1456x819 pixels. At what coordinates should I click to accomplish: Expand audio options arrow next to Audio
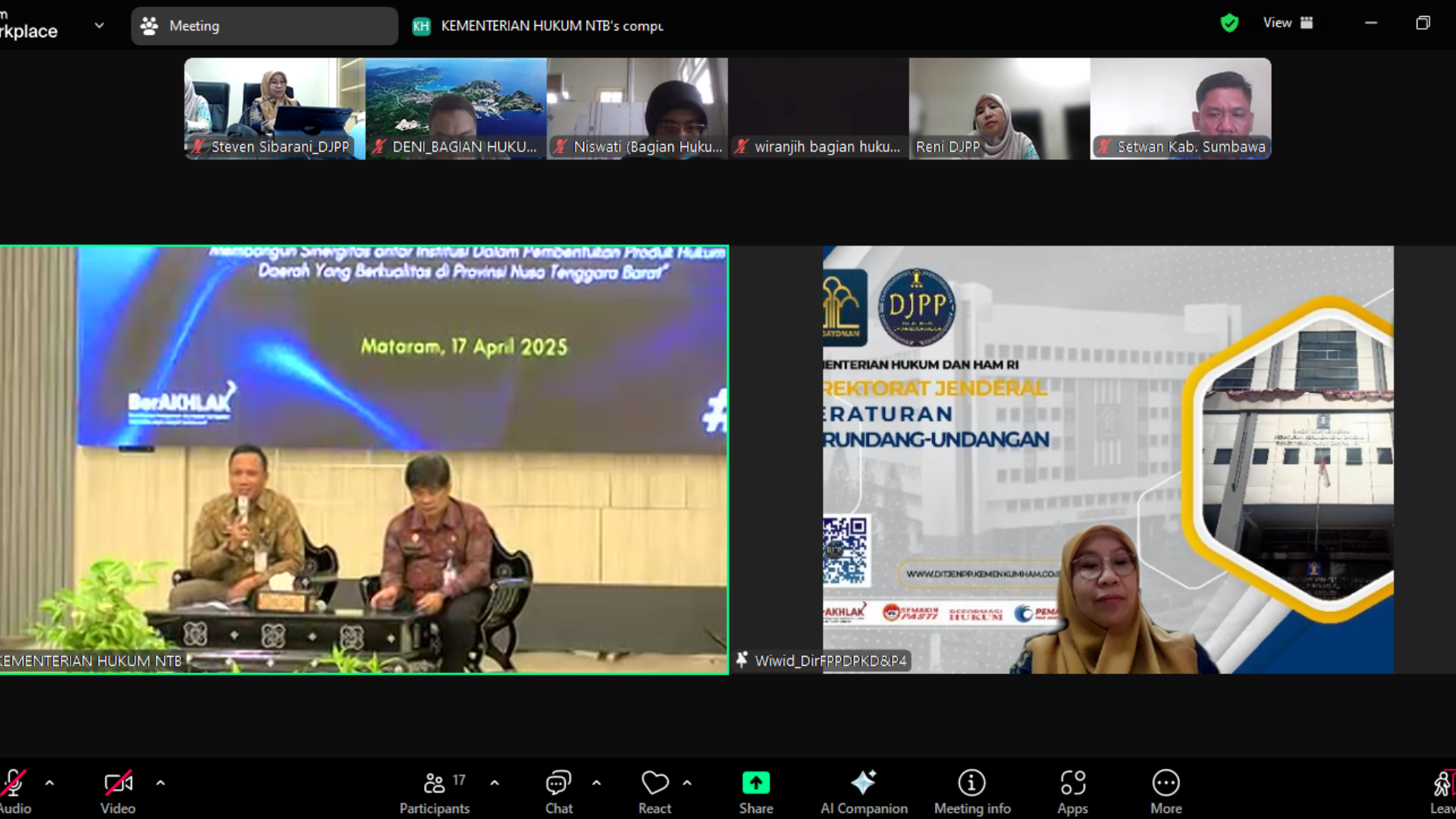pos(49,783)
